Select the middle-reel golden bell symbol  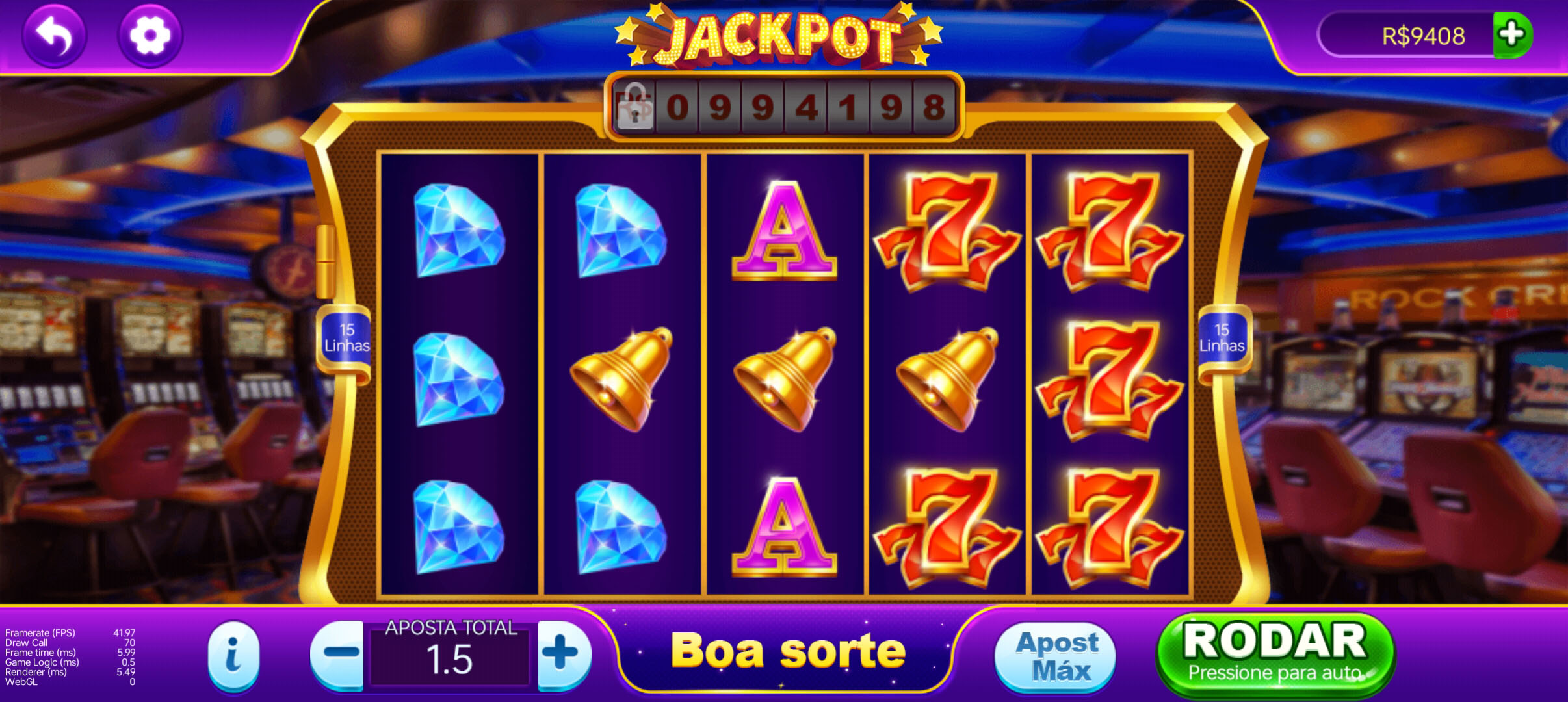coord(786,379)
